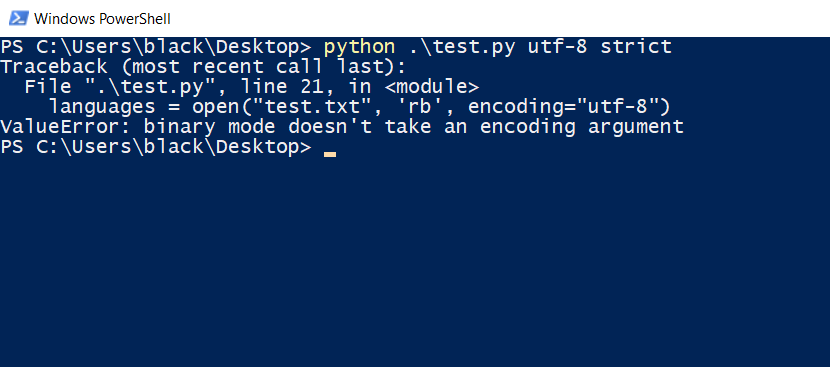Screen dimensions: 830x368
Task: Click the encoding argument words in error
Action: tap(576, 127)
